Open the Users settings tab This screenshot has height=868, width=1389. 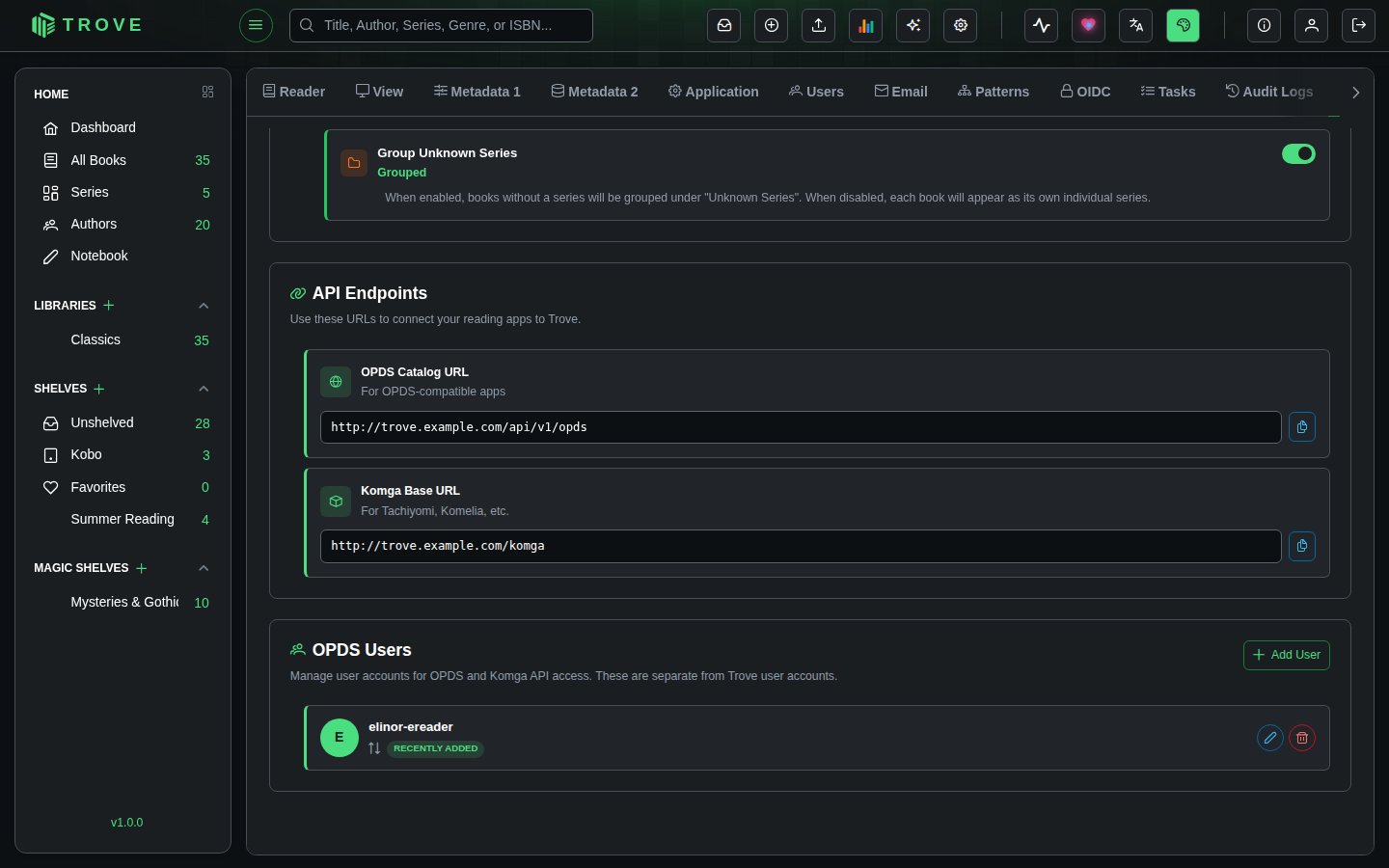point(816,92)
